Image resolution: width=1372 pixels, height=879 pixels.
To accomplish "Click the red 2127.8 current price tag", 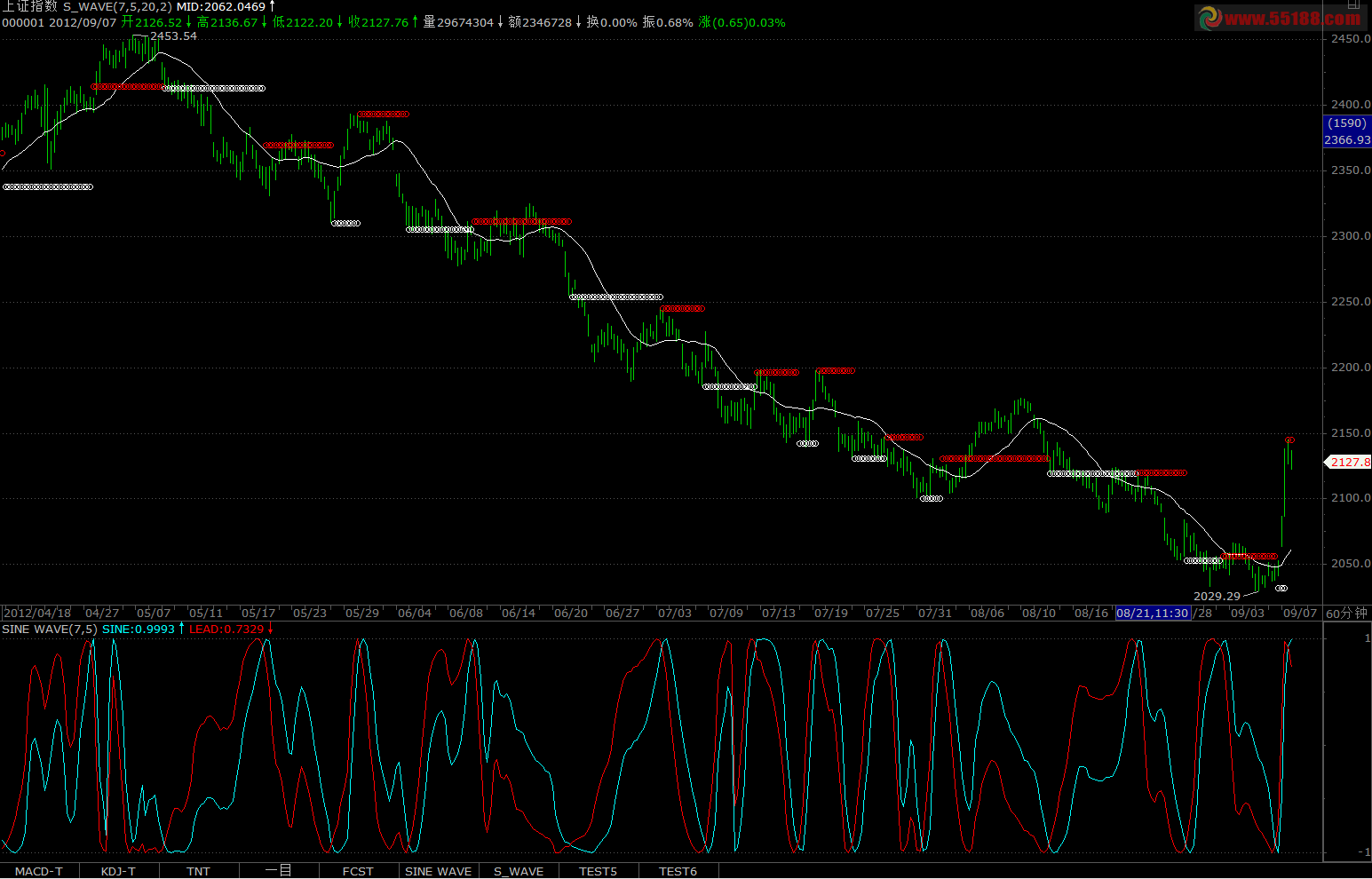I will pyautogui.click(x=1350, y=463).
